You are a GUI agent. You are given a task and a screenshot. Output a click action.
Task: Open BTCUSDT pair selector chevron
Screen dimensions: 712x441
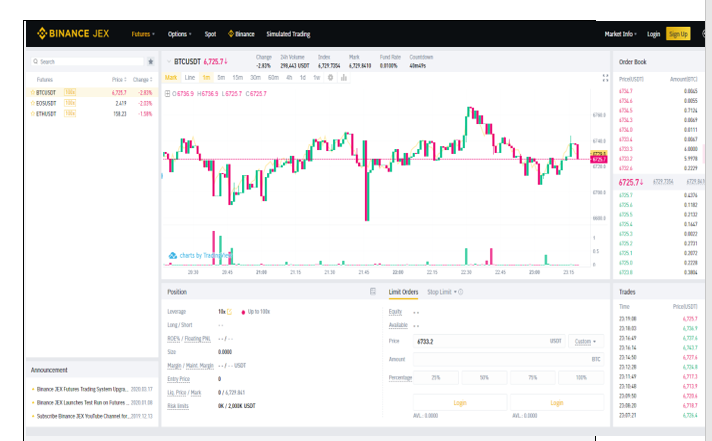coord(169,61)
